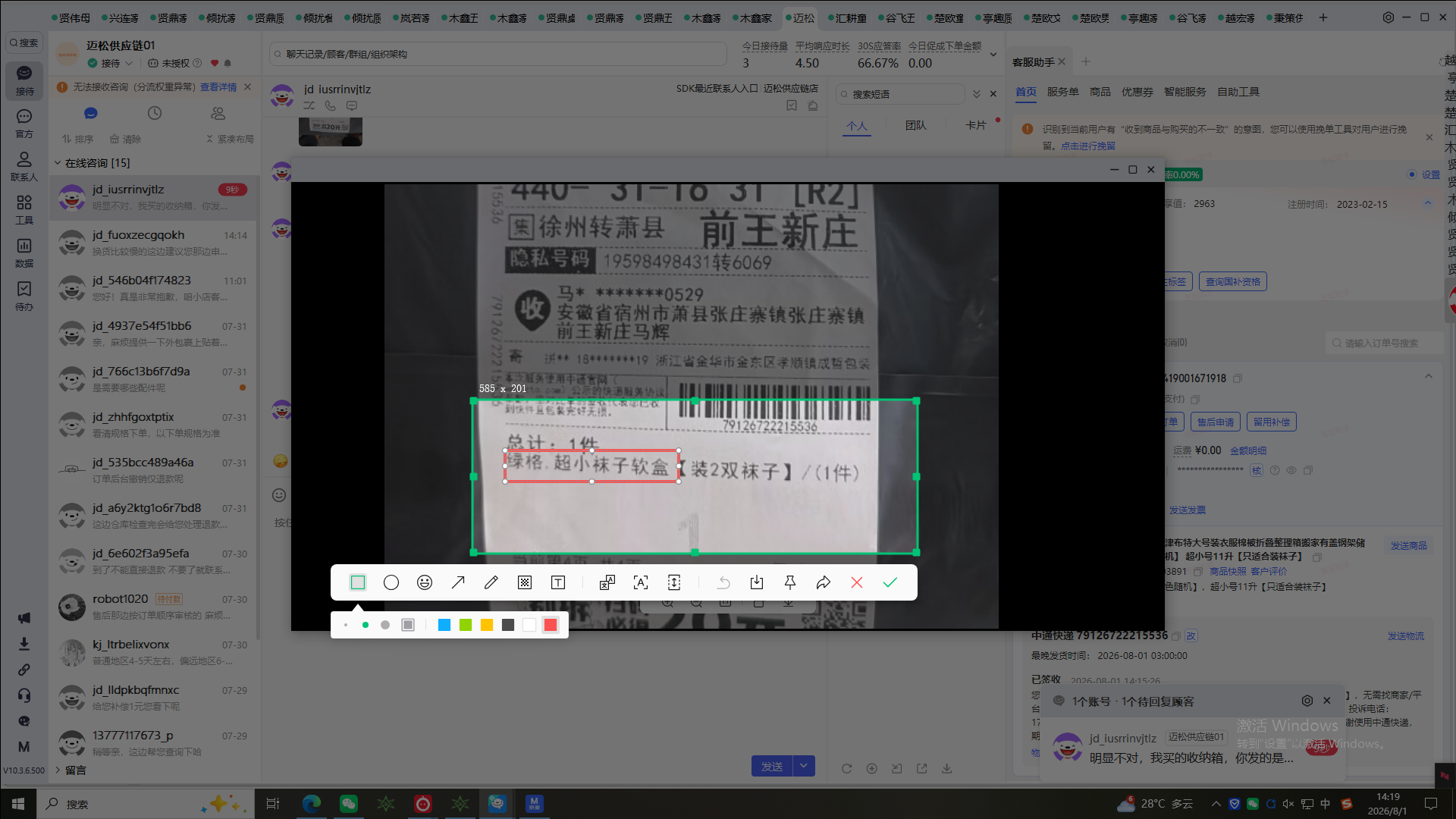This screenshot has width=1456, height=819.
Task: Open 待办 to-do in left sidebar
Action: tap(24, 296)
